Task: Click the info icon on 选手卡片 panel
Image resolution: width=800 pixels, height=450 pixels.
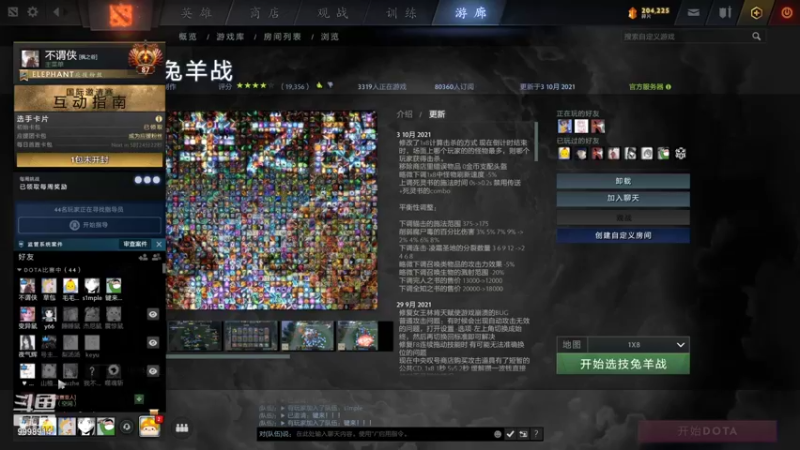Action: [x=158, y=119]
